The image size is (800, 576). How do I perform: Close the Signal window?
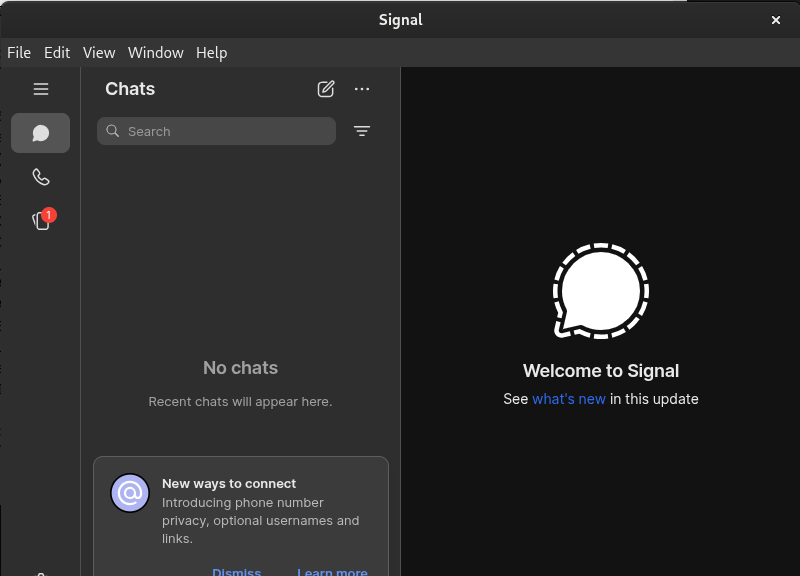(776, 20)
